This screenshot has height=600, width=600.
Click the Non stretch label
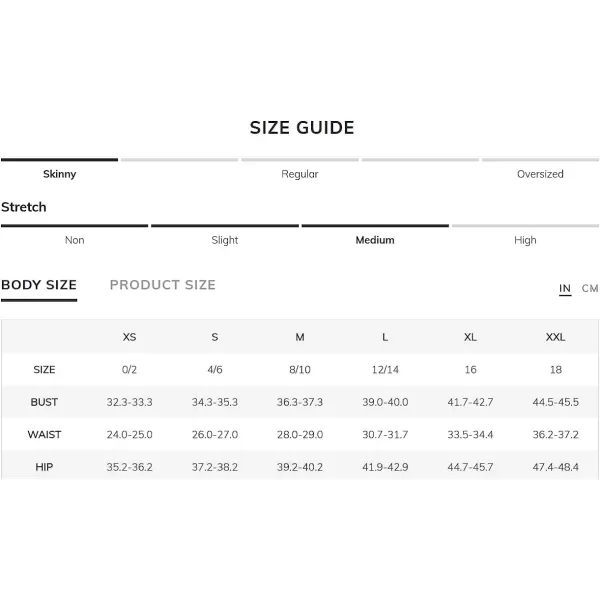(x=75, y=240)
